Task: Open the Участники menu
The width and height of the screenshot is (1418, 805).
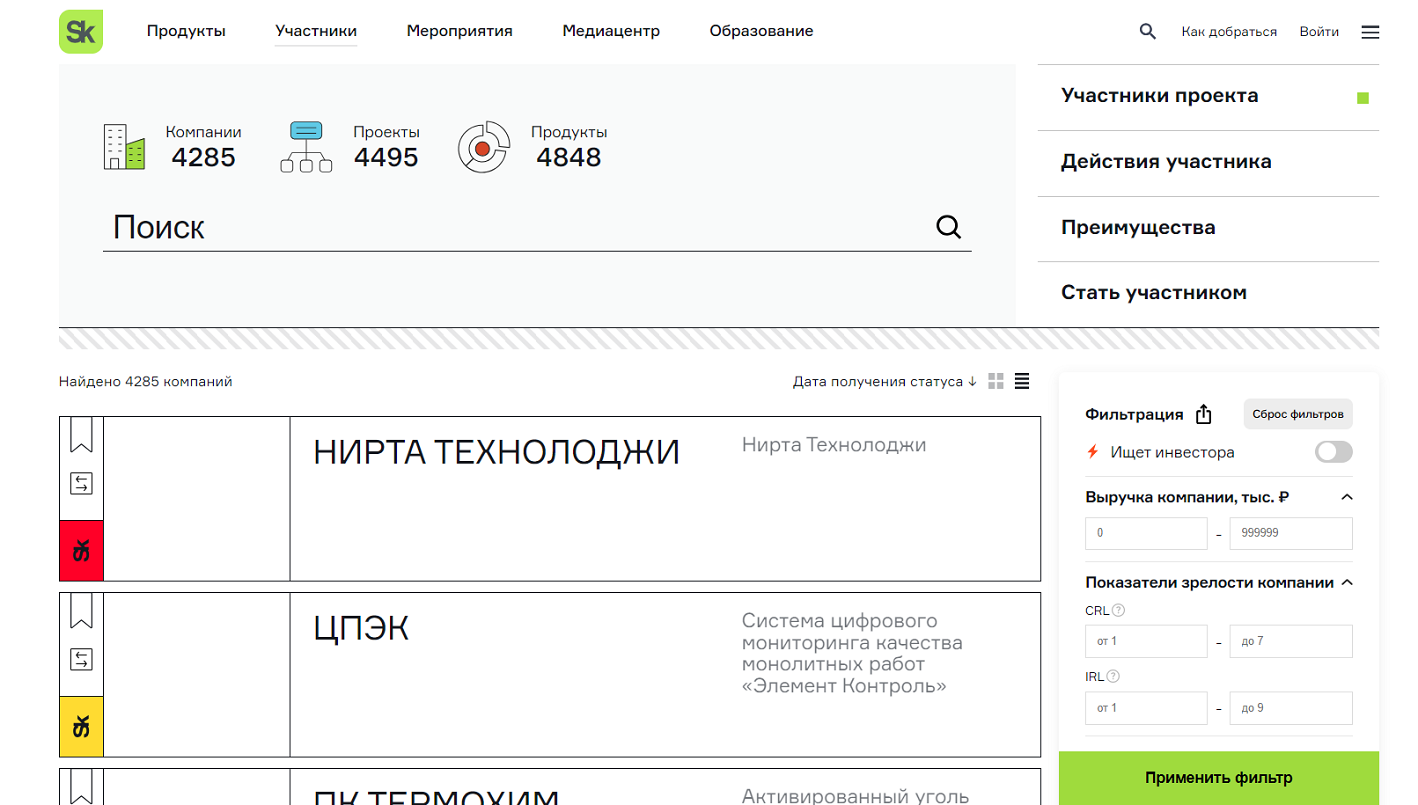Action: [316, 31]
